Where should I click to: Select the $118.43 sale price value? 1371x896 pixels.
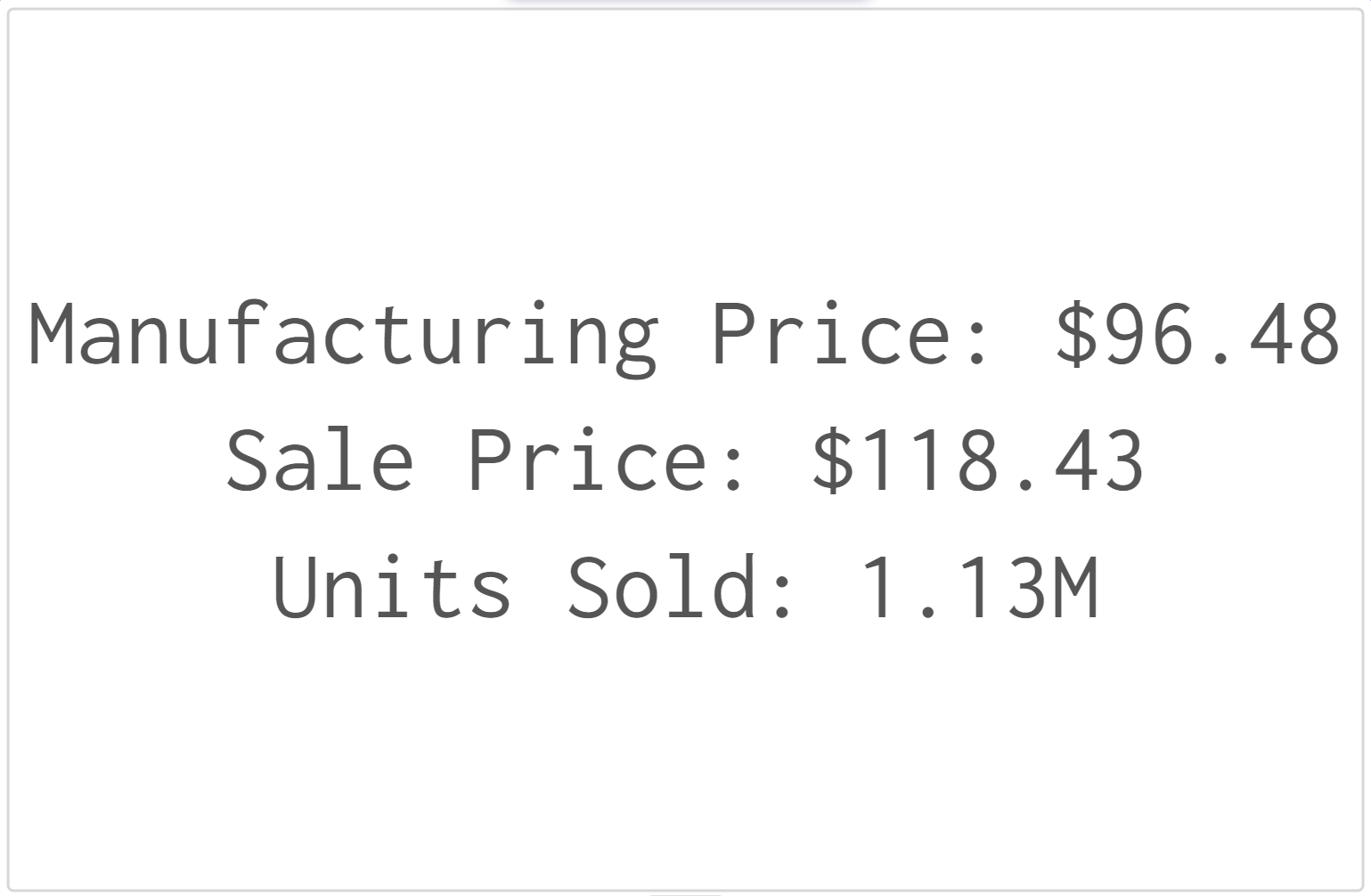tap(978, 460)
